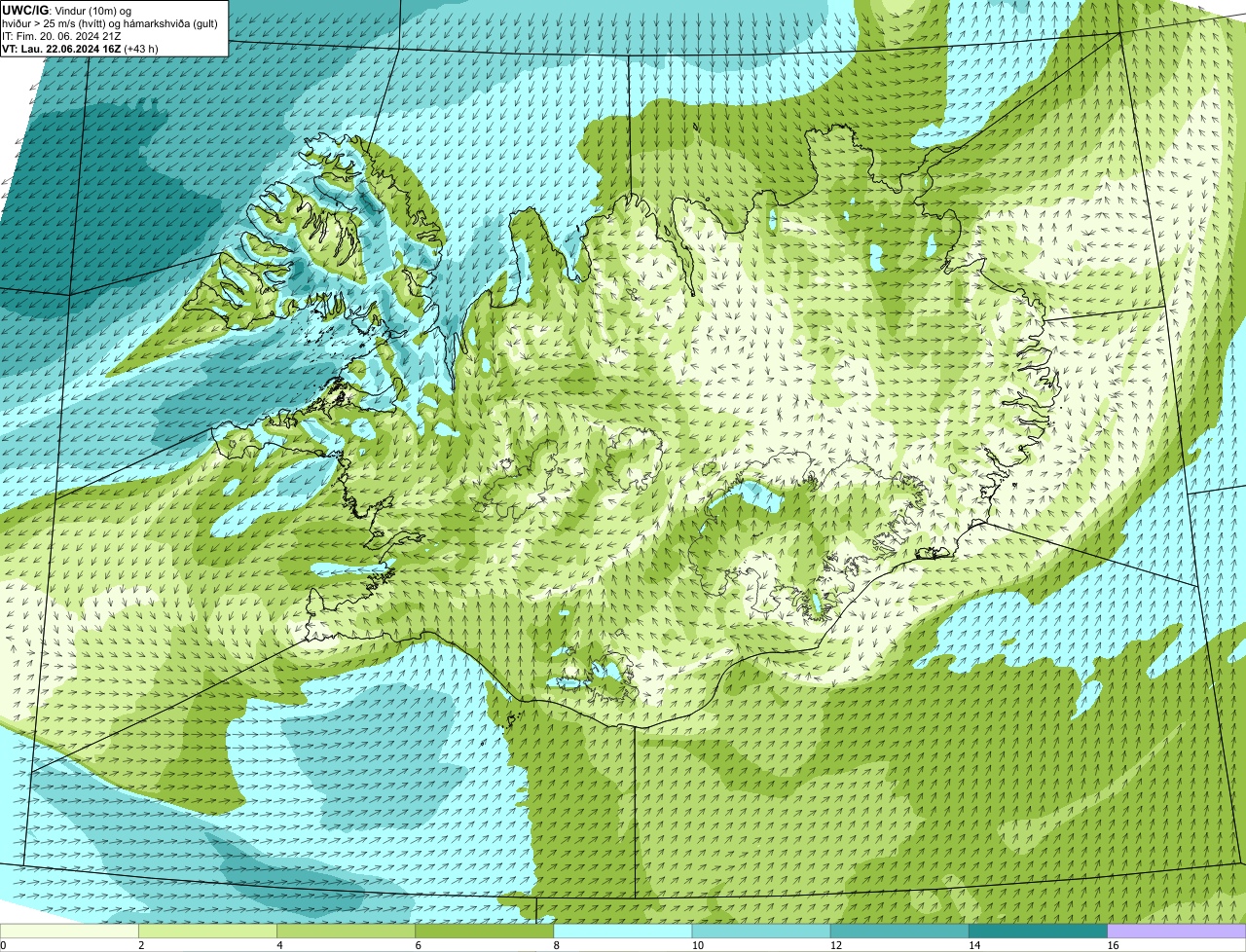Click the scale label "2"

[x=141, y=945]
